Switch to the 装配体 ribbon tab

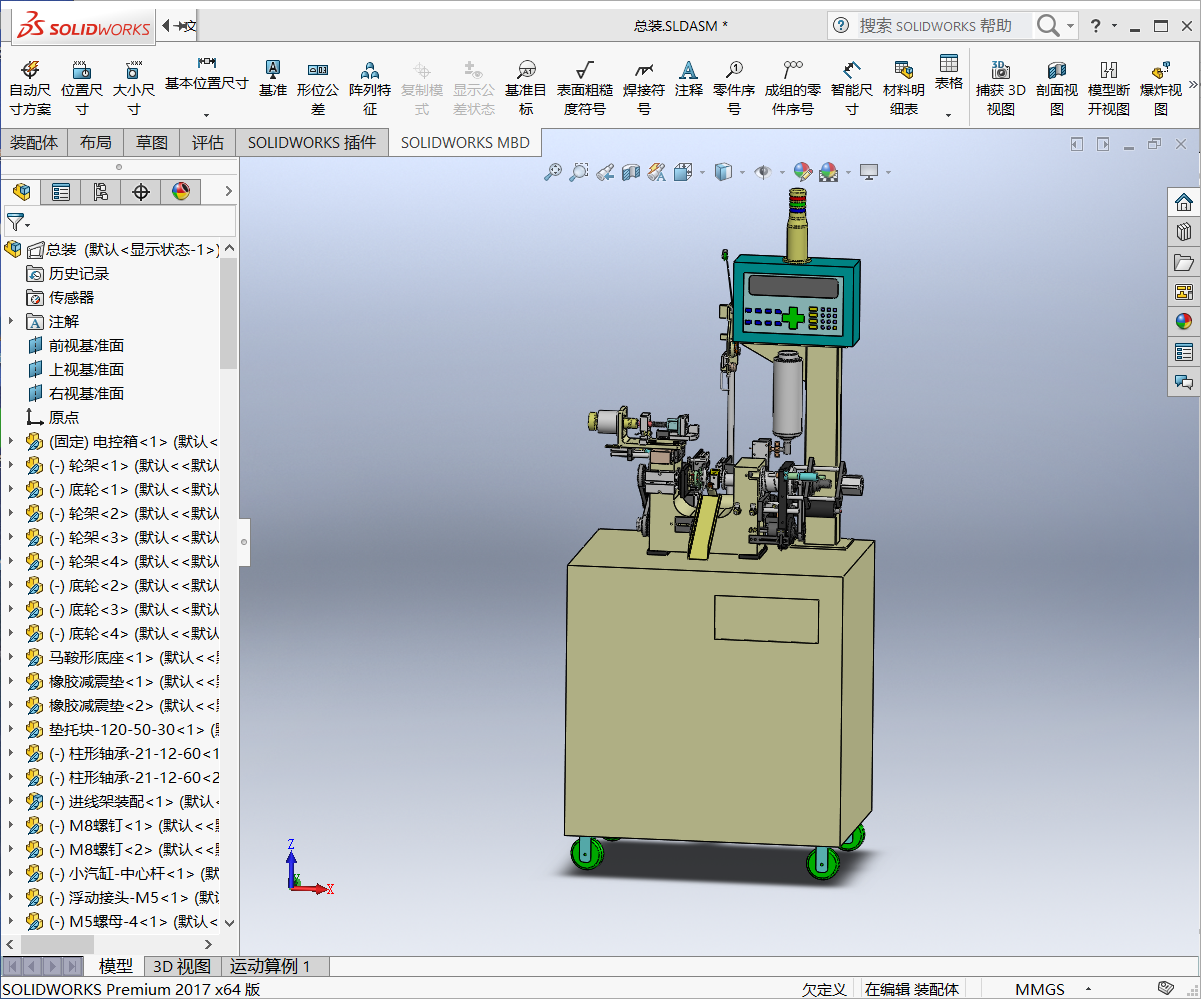coord(34,143)
